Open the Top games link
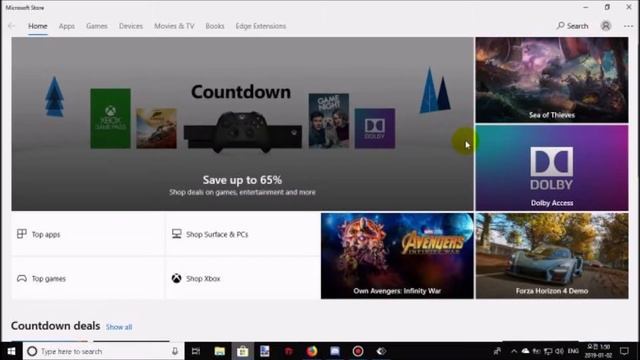Viewport: 640px width, 360px height. [88, 278]
